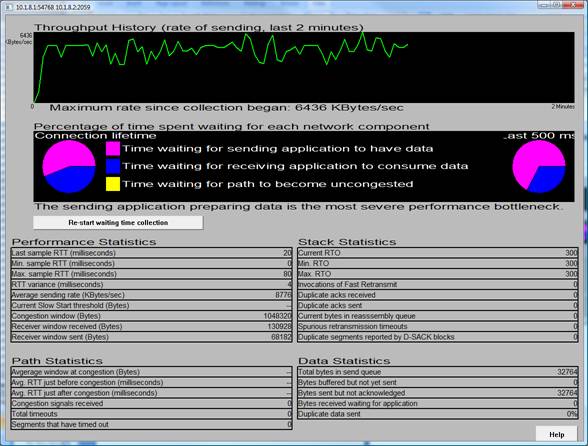Click Re-start waiting time collection button

coord(118,222)
